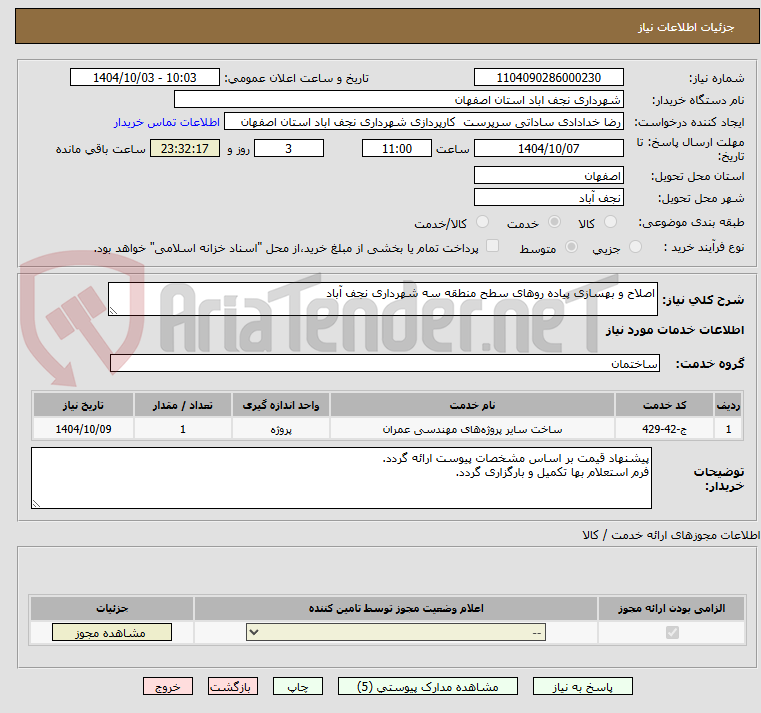Toggle the 'الزامی بودن ارائه مجوز' checkbox

tap(671, 632)
